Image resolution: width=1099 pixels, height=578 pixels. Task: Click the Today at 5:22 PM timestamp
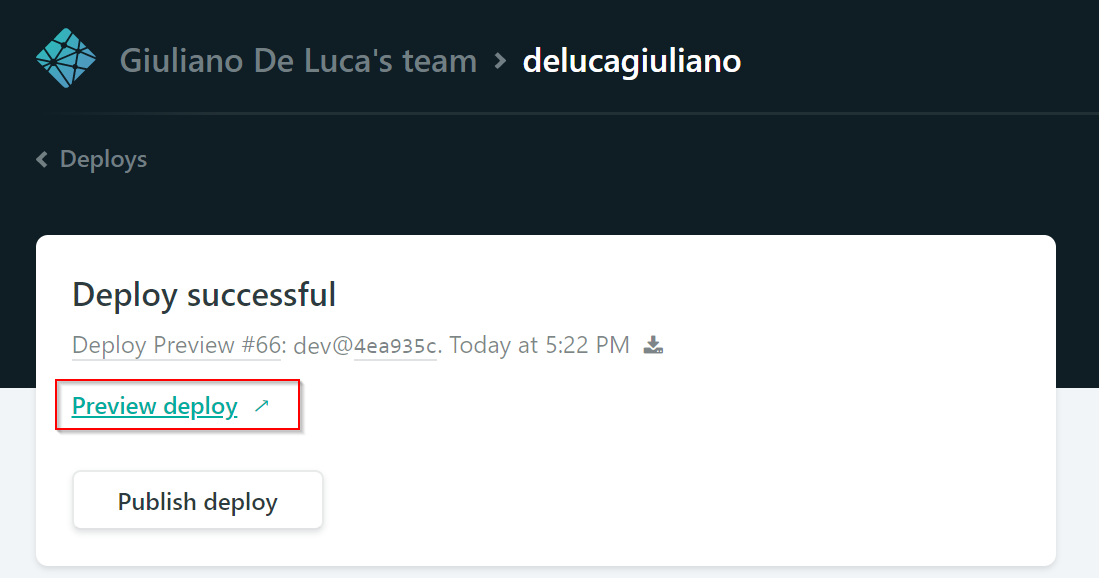540,345
